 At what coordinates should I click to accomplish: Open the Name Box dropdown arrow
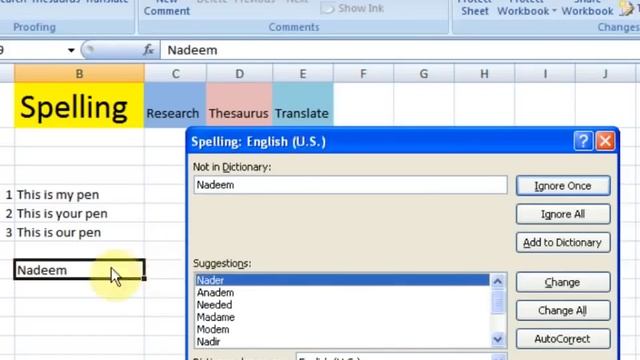pos(71,50)
